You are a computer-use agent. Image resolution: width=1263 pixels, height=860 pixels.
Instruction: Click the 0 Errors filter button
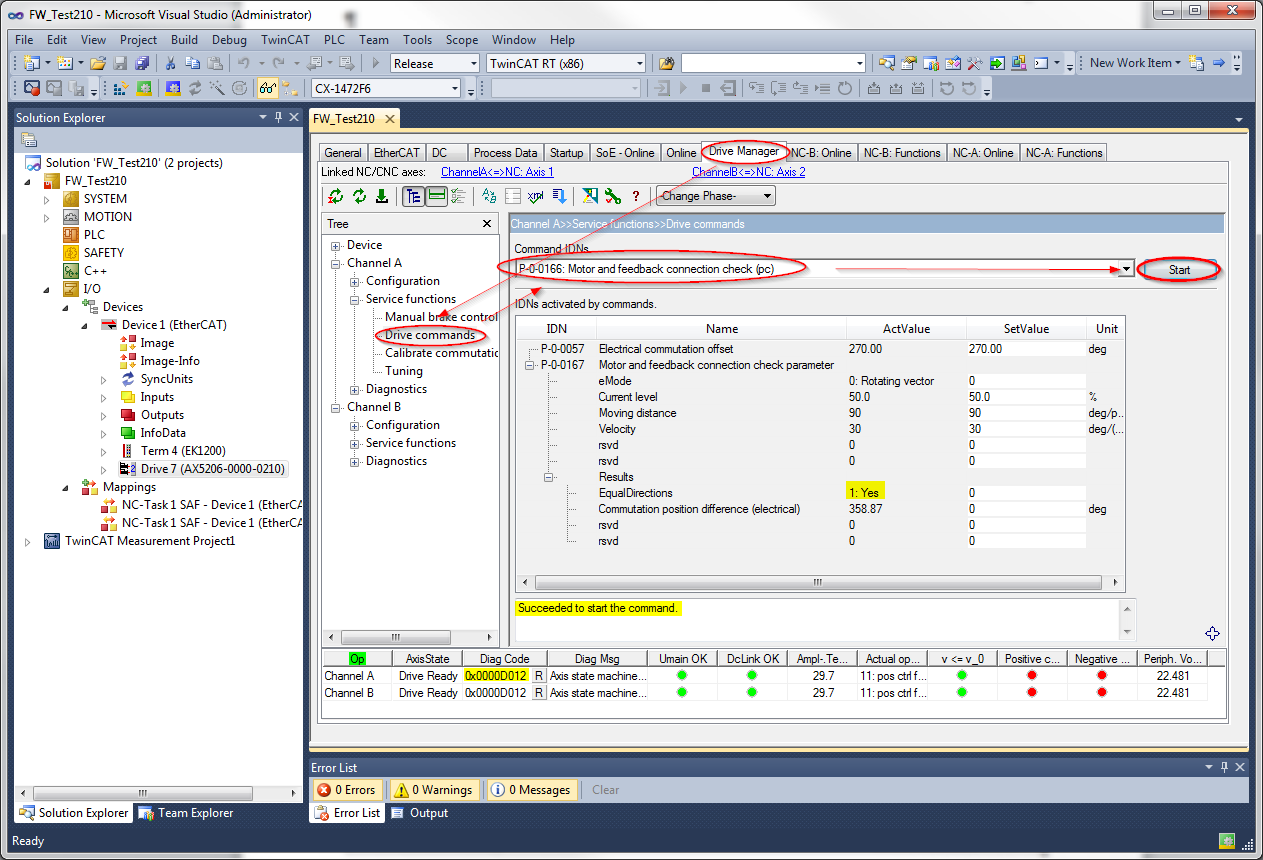[346, 790]
